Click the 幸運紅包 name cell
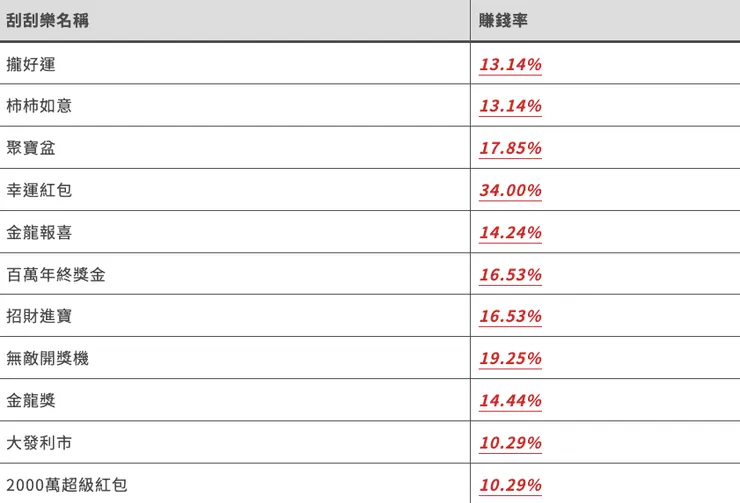The height and width of the screenshot is (503, 740). coord(39,191)
